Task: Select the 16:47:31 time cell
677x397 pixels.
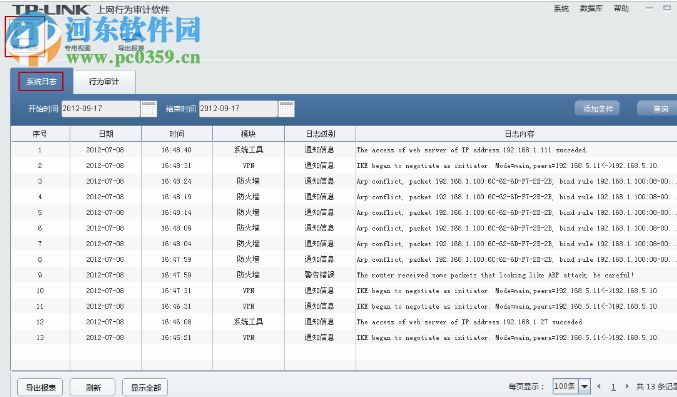Action: point(177,291)
